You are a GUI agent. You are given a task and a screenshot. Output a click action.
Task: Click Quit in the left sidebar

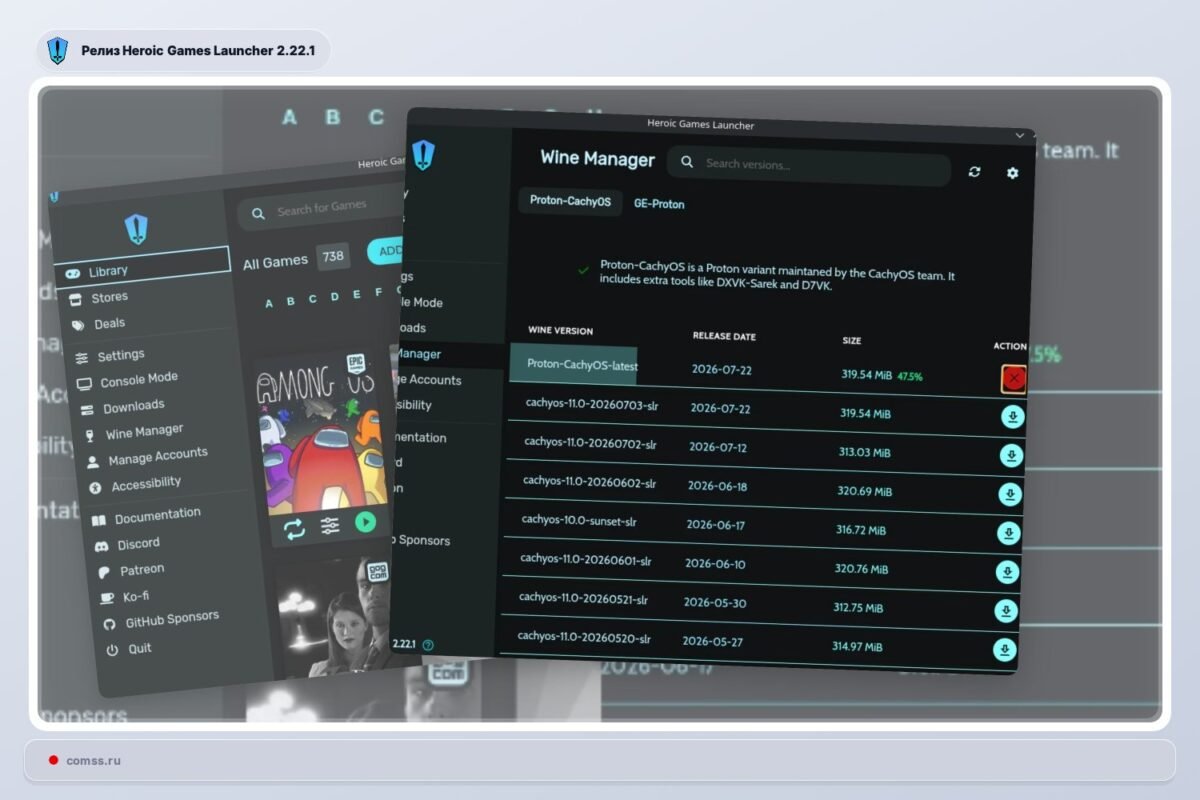(x=140, y=649)
